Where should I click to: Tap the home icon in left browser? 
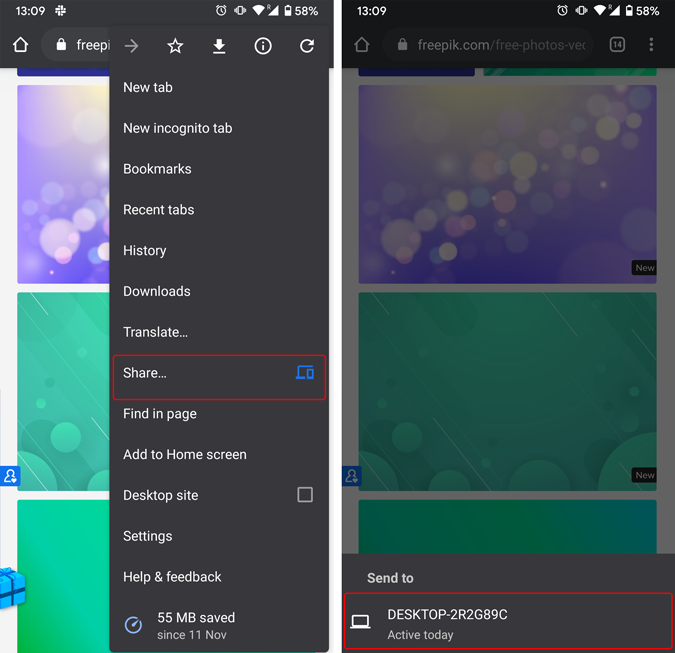20,44
